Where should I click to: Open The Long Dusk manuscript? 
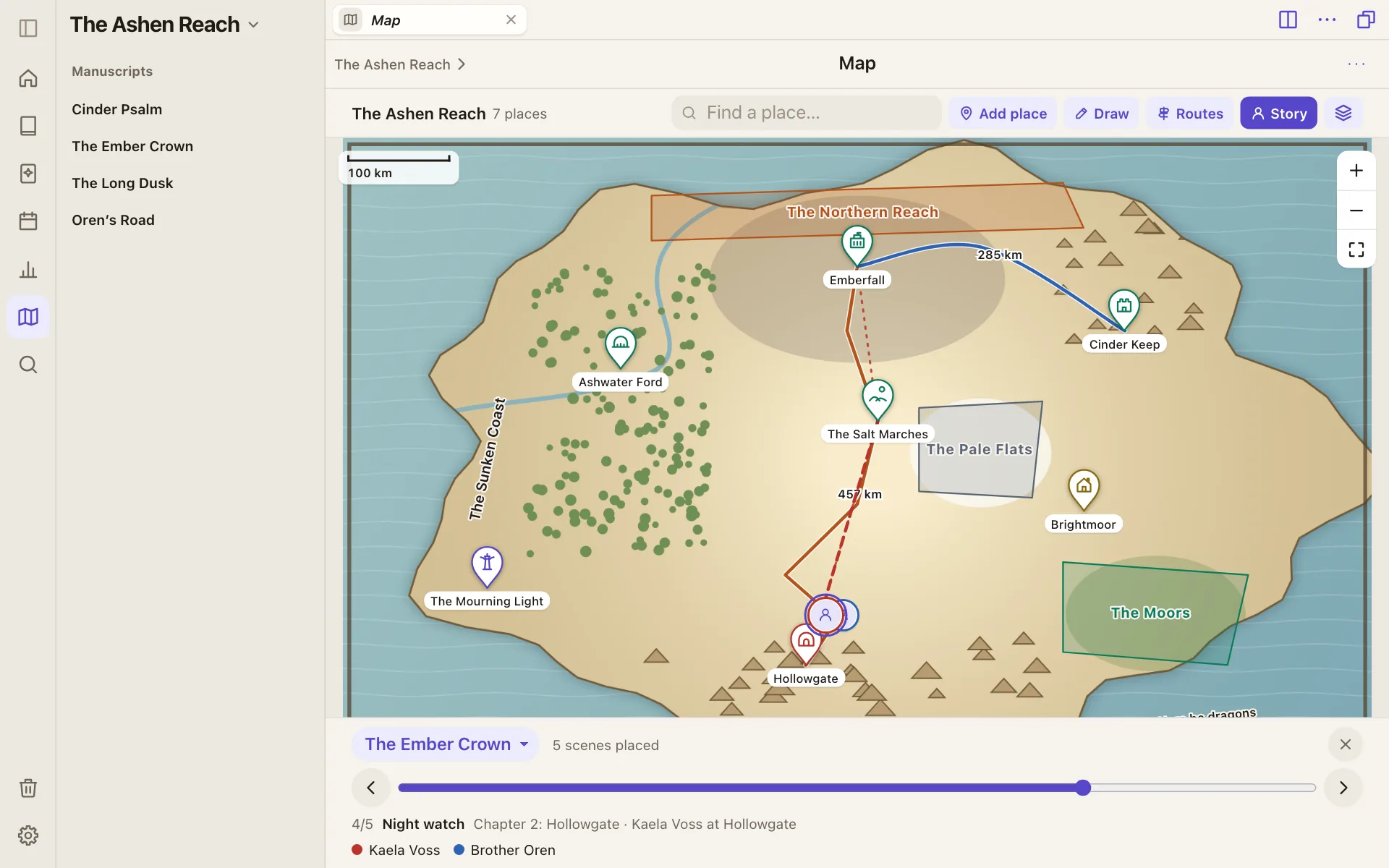click(x=122, y=183)
